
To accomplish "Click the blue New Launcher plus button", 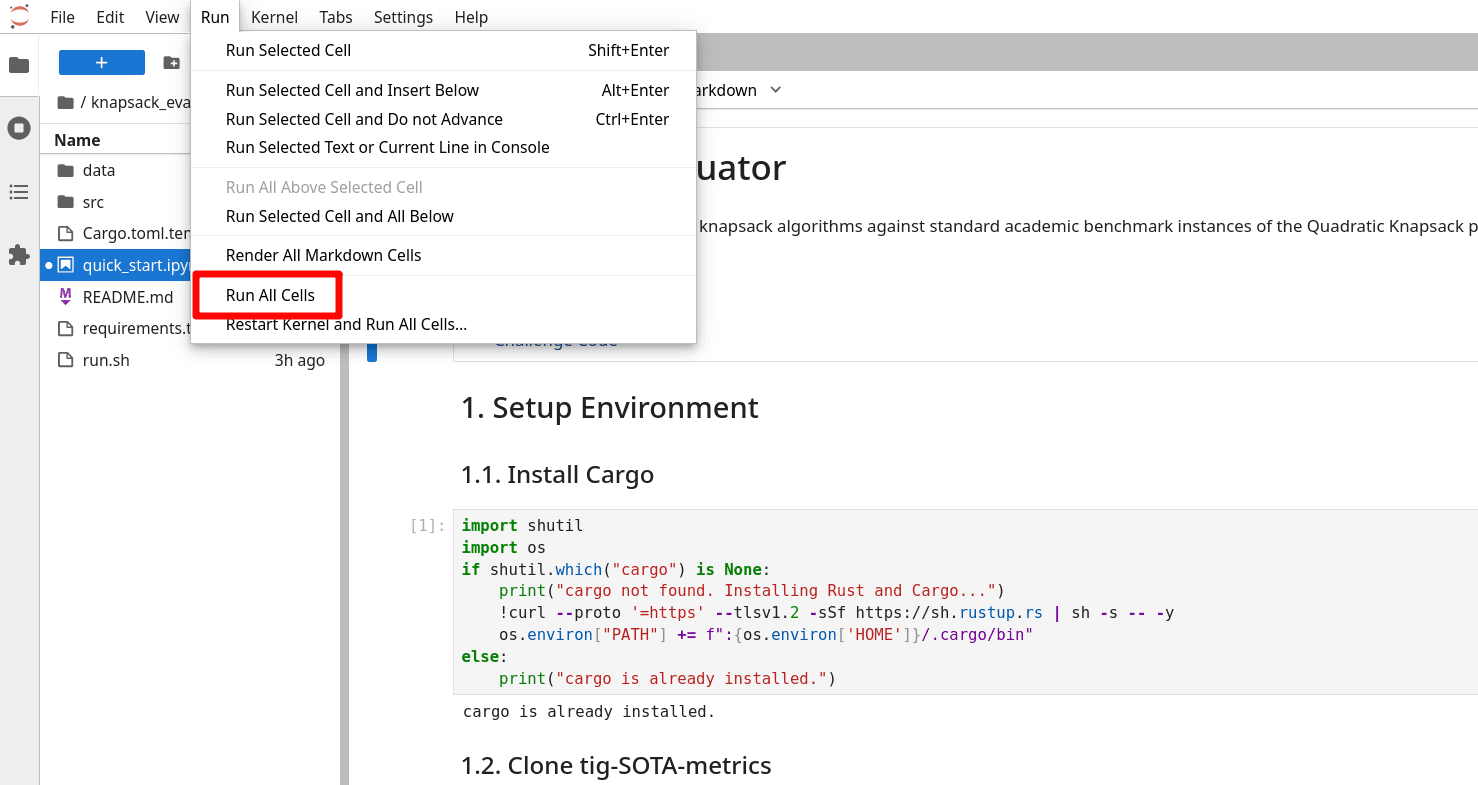I will pyautogui.click(x=101, y=63).
